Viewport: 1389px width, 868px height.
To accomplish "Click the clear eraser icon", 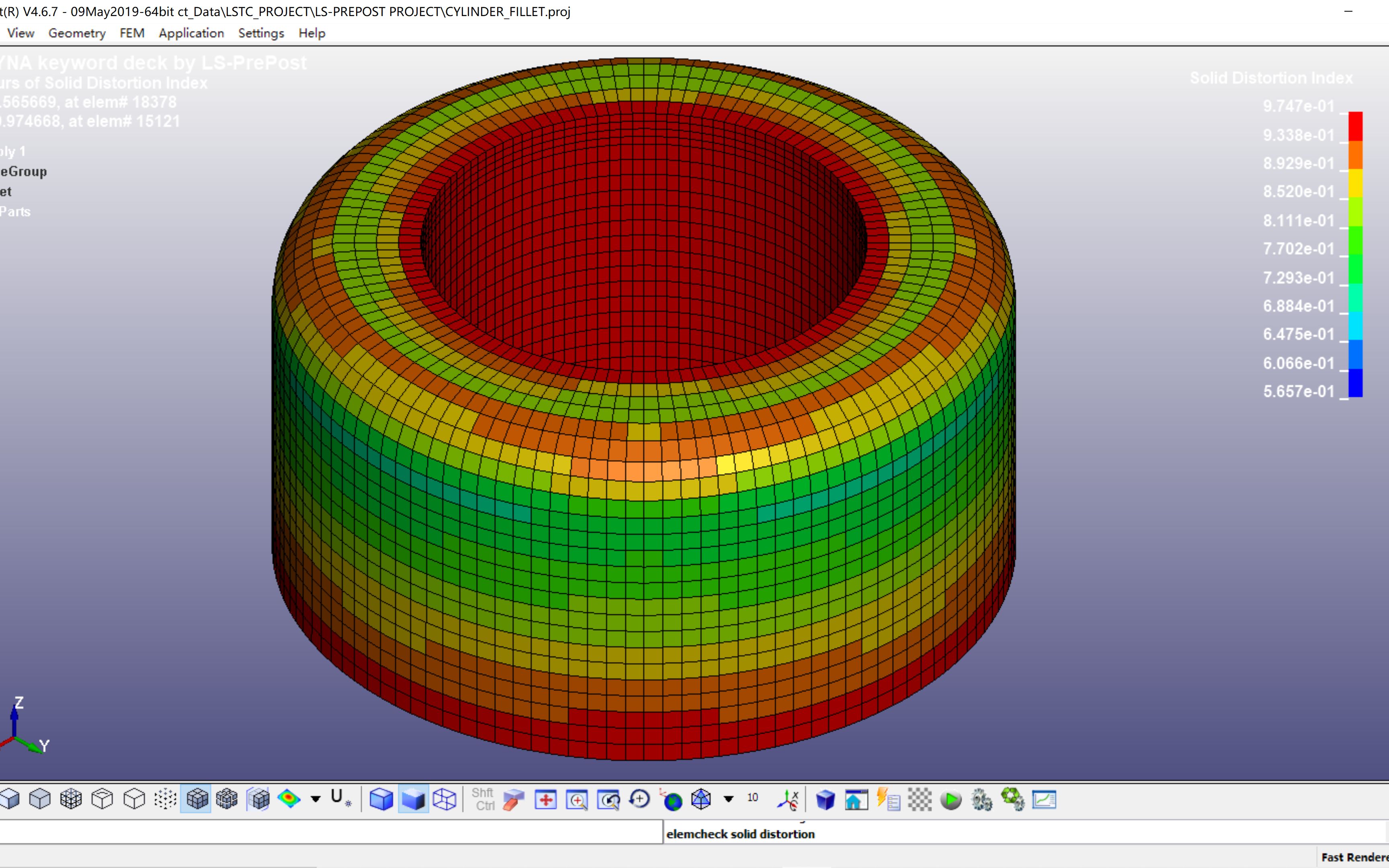I will pyautogui.click(x=514, y=799).
